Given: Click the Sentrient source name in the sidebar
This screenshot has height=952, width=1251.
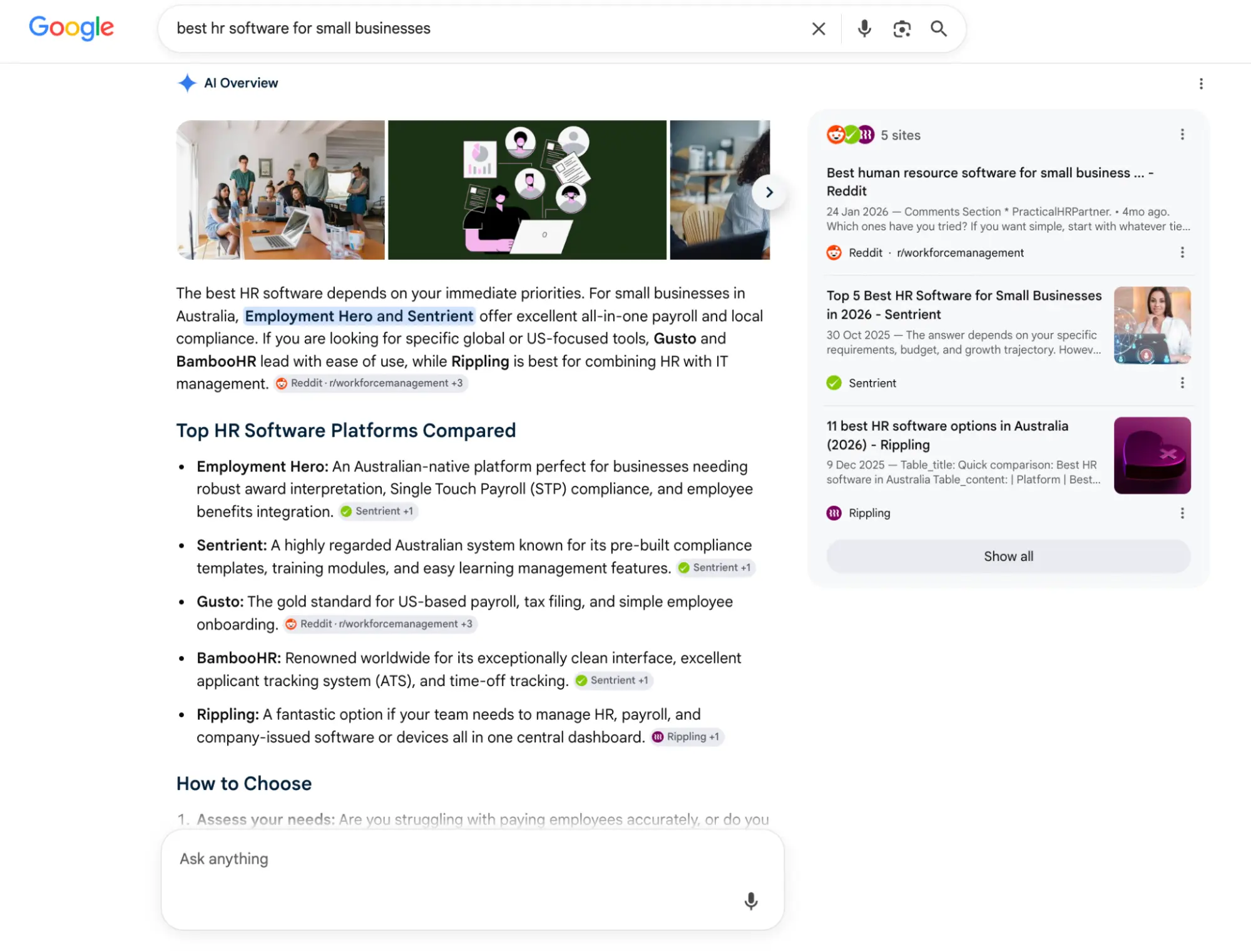Looking at the screenshot, I should pyautogui.click(x=872, y=383).
